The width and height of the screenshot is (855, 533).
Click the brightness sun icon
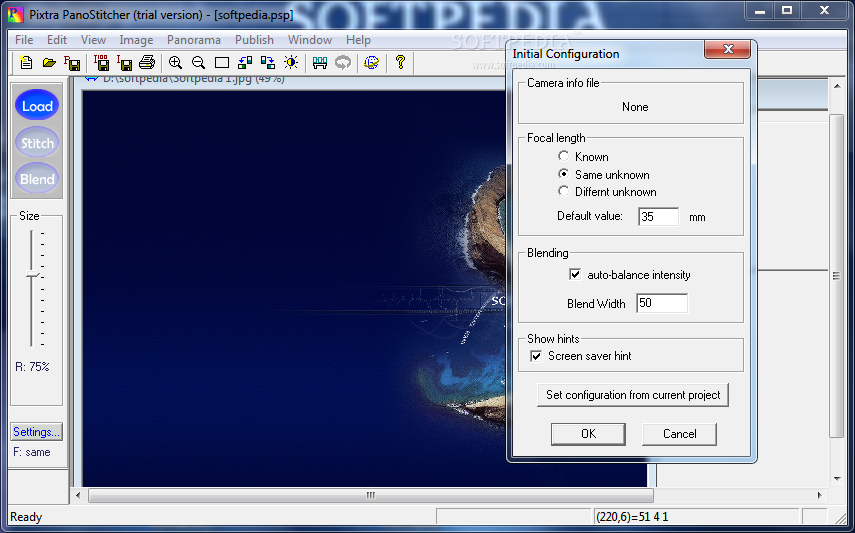(x=291, y=63)
